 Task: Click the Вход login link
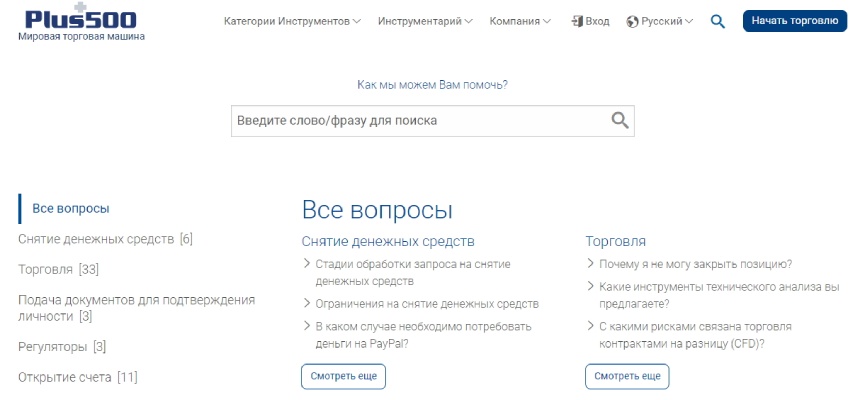(597, 22)
